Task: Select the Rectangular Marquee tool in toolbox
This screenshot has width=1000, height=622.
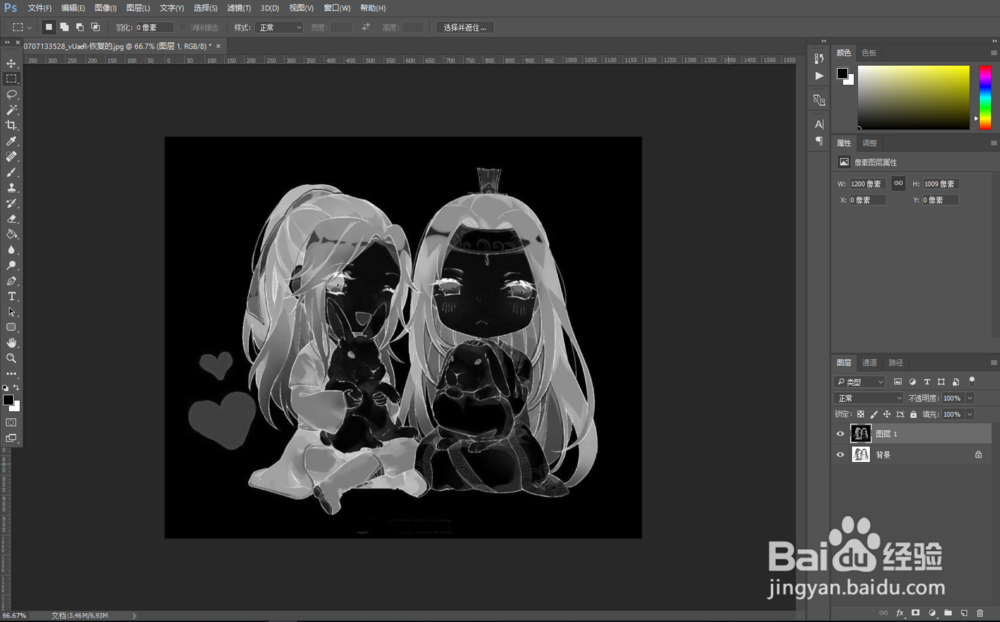Action: tap(11, 79)
